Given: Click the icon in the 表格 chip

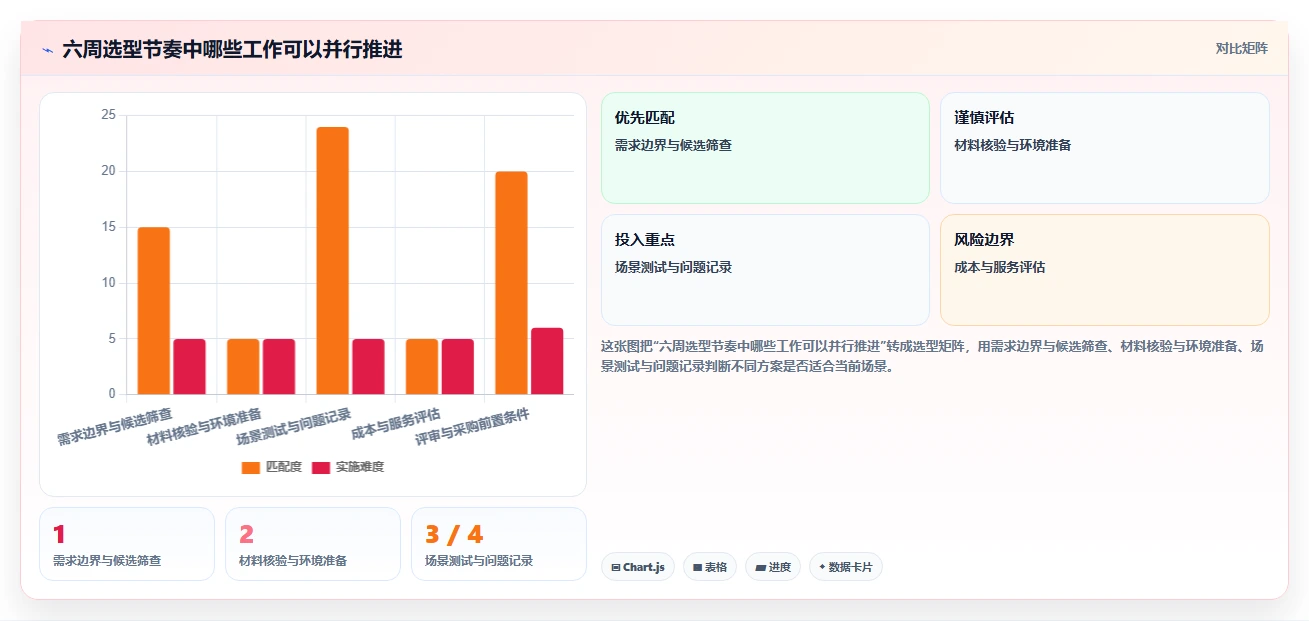Looking at the screenshot, I should pos(698,567).
